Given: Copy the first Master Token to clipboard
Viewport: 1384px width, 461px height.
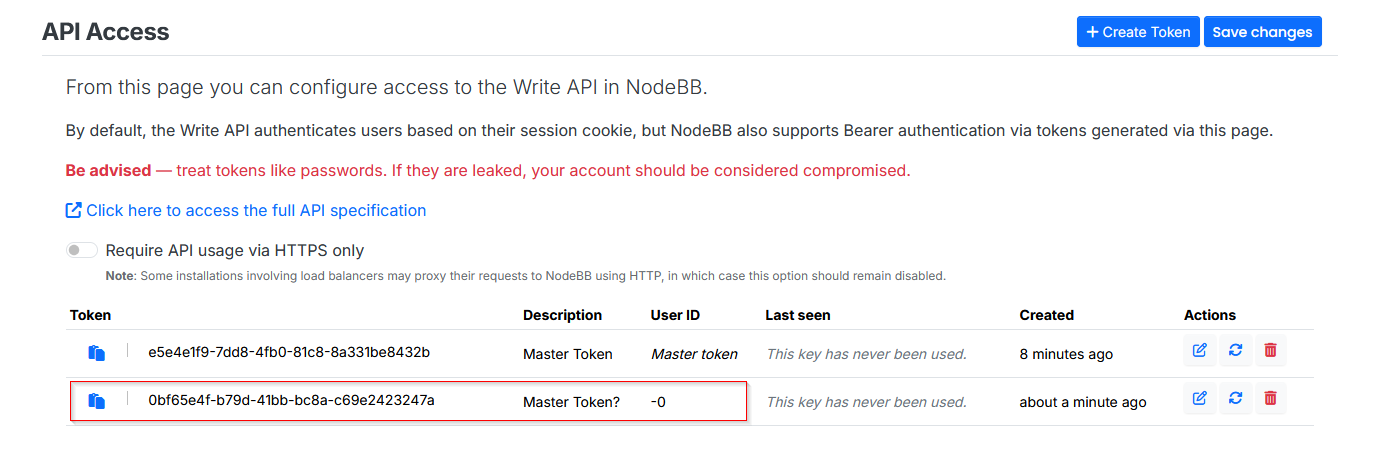Looking at the screenshot, I should coord(97,353).
